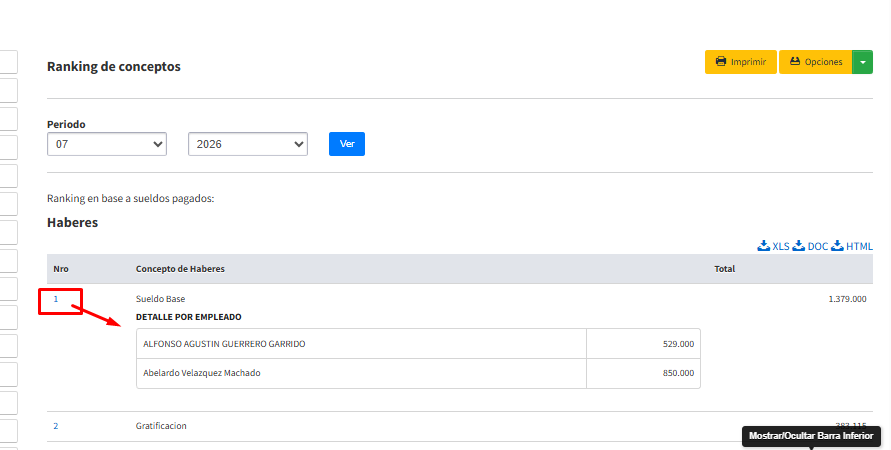Select the 1.379.000 total value
This screenshot has width=891, height=450.
tap(847, 299)
